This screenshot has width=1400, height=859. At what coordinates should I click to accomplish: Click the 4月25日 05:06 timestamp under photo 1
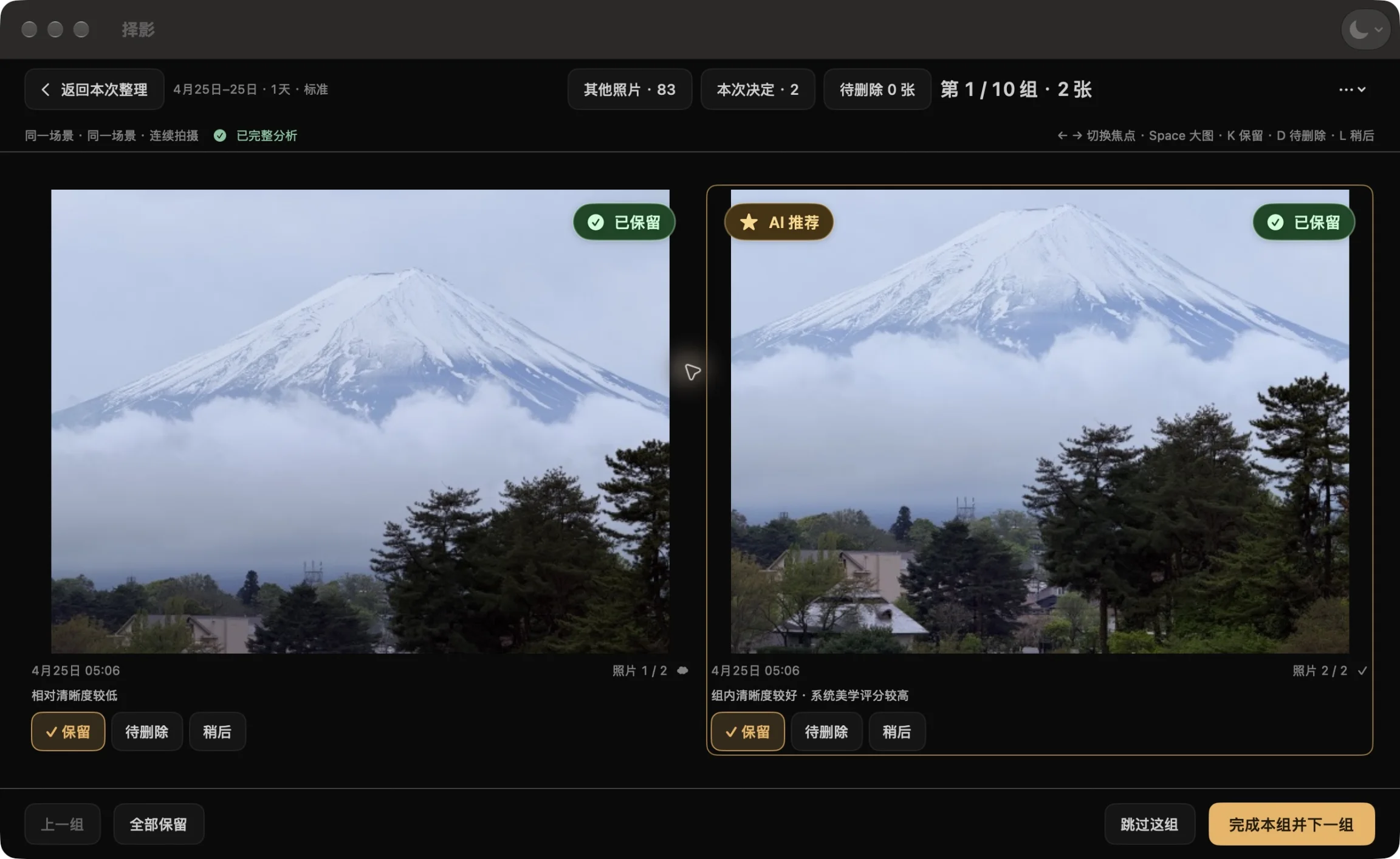76,671
